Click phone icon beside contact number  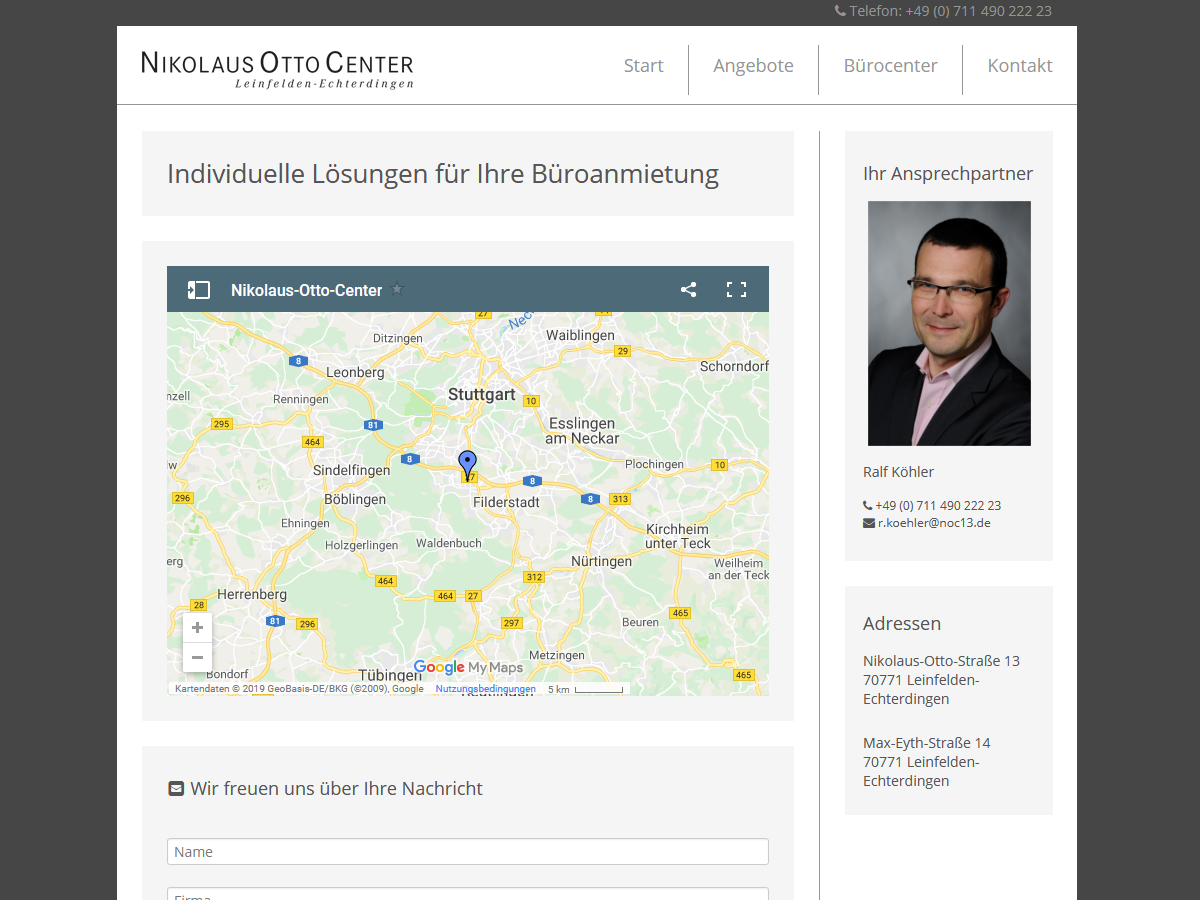[x=867, y=506]
